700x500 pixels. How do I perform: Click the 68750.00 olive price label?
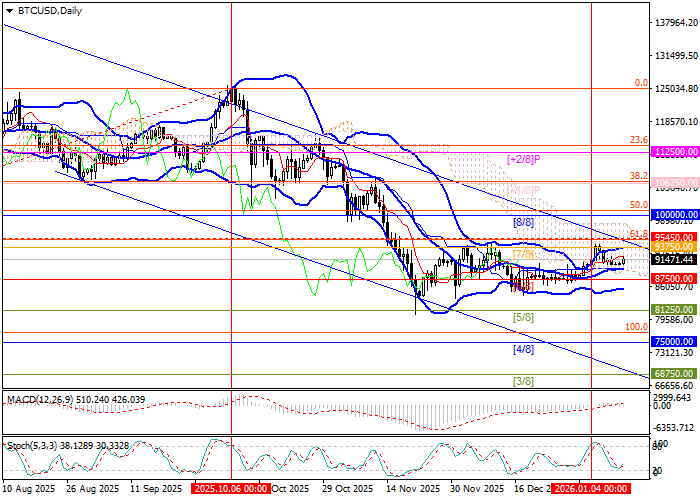[x=673, y=373]
